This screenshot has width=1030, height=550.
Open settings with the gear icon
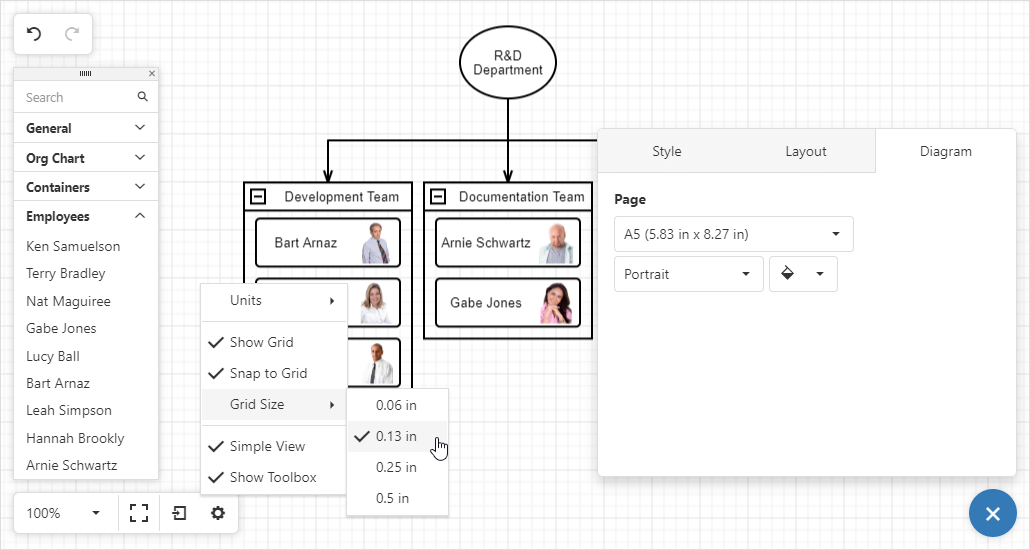tap(218, 513)
